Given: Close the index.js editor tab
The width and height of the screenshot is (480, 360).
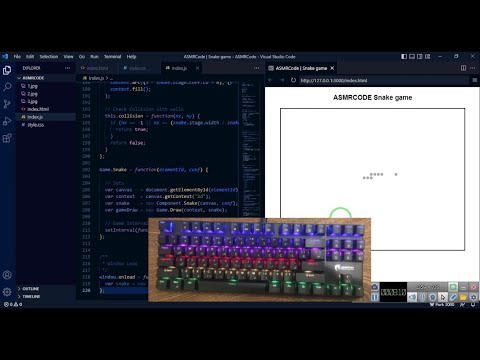Looking at the screenshot, I should pyautogui.click(x=197, y=68).
